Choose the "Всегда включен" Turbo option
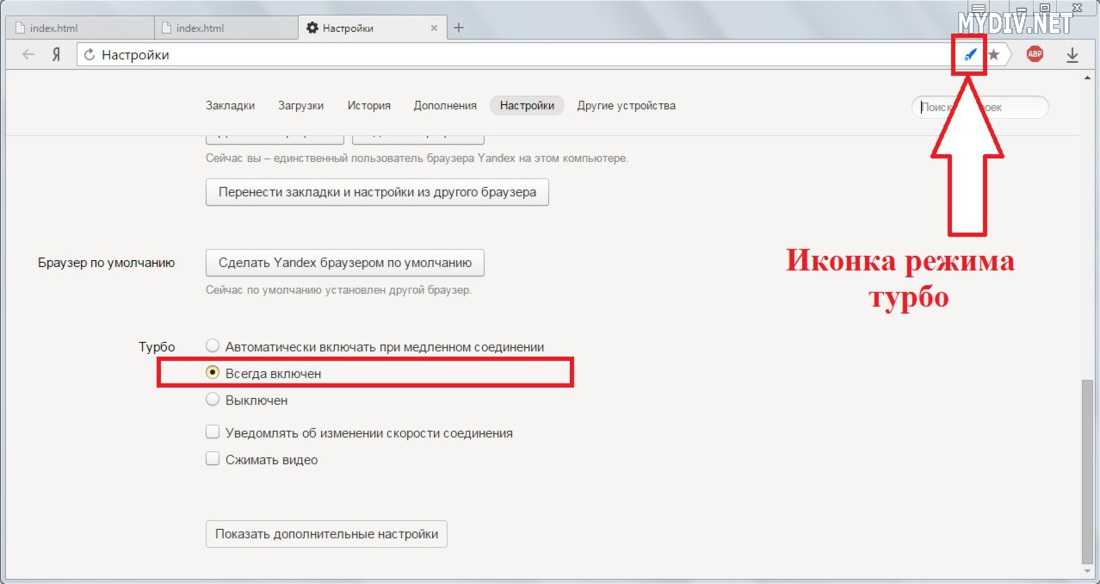 click(213, 373)
